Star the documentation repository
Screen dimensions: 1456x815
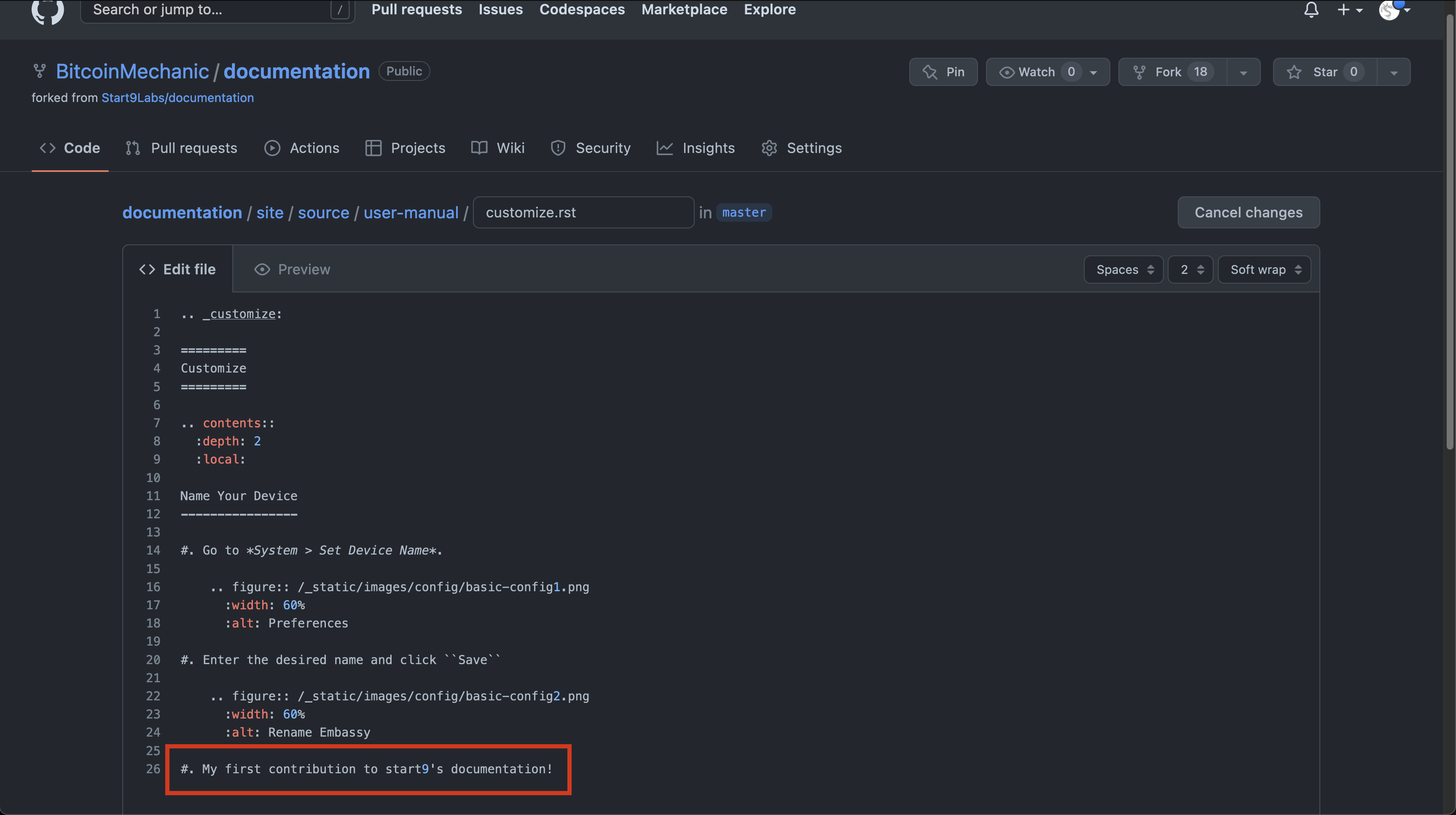[1324, 72]
